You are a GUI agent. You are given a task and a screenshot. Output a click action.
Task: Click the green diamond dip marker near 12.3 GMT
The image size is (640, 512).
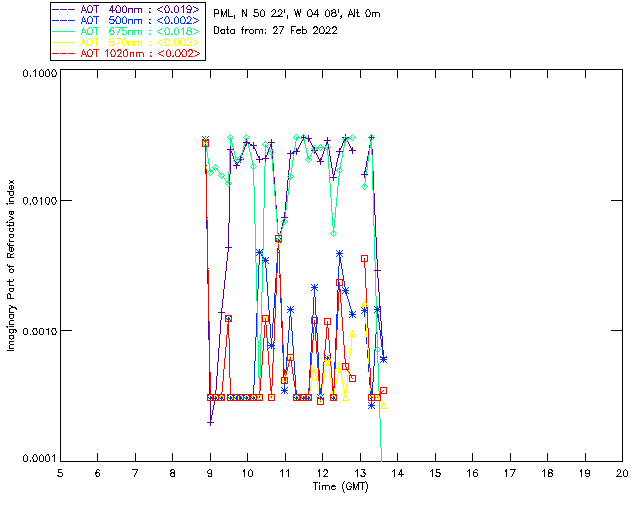click(334, 232)
